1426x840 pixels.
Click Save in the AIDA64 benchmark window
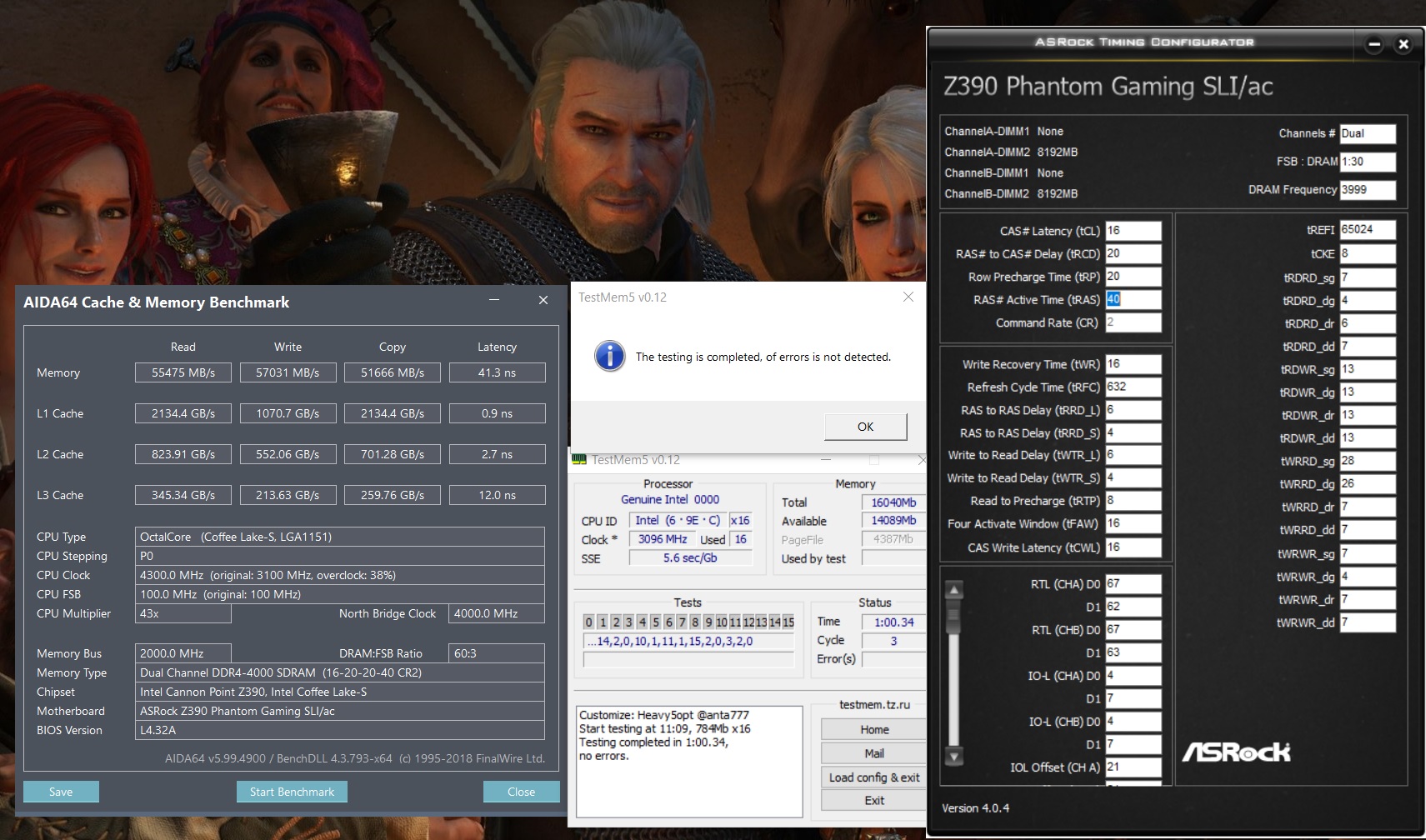(x=61, y=792)
